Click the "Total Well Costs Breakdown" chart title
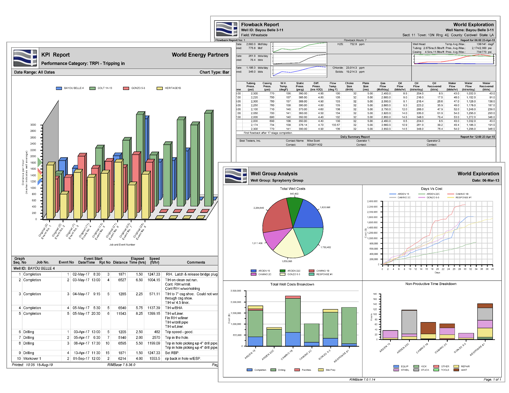 point(292,284)
